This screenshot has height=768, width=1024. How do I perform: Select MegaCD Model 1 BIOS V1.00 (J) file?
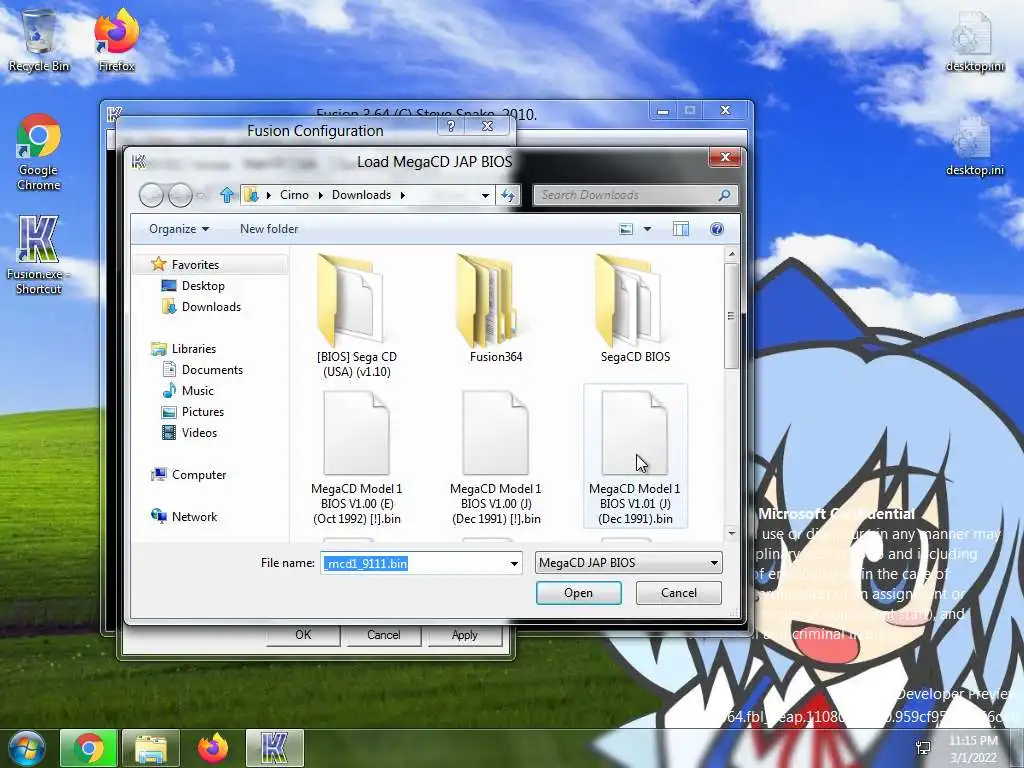[496, 457]
